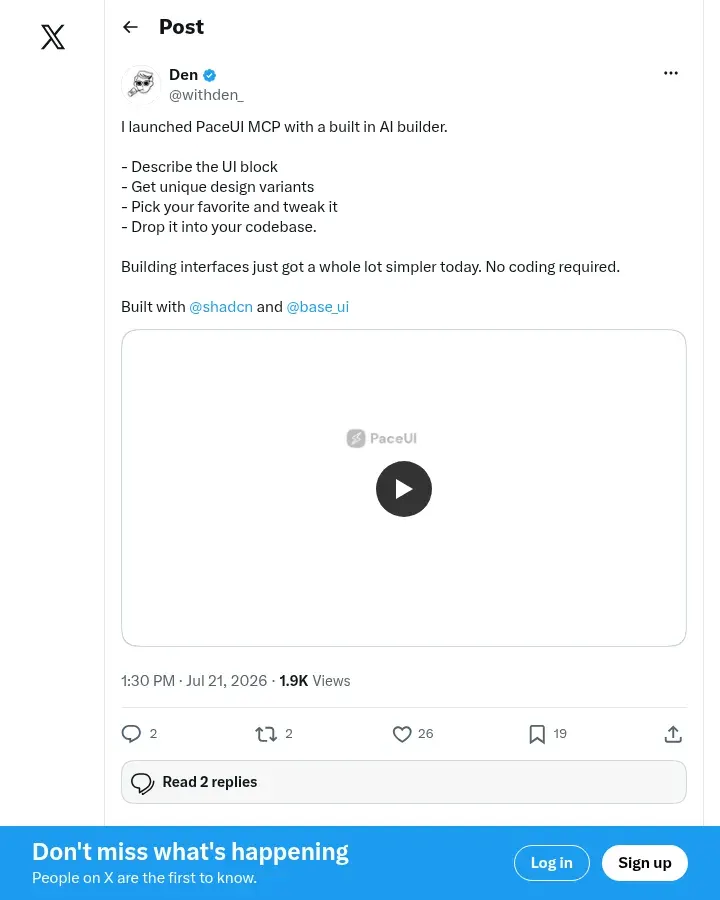Open Den's display name link
This screenshot has width=720, height=900.
point(183,75)
